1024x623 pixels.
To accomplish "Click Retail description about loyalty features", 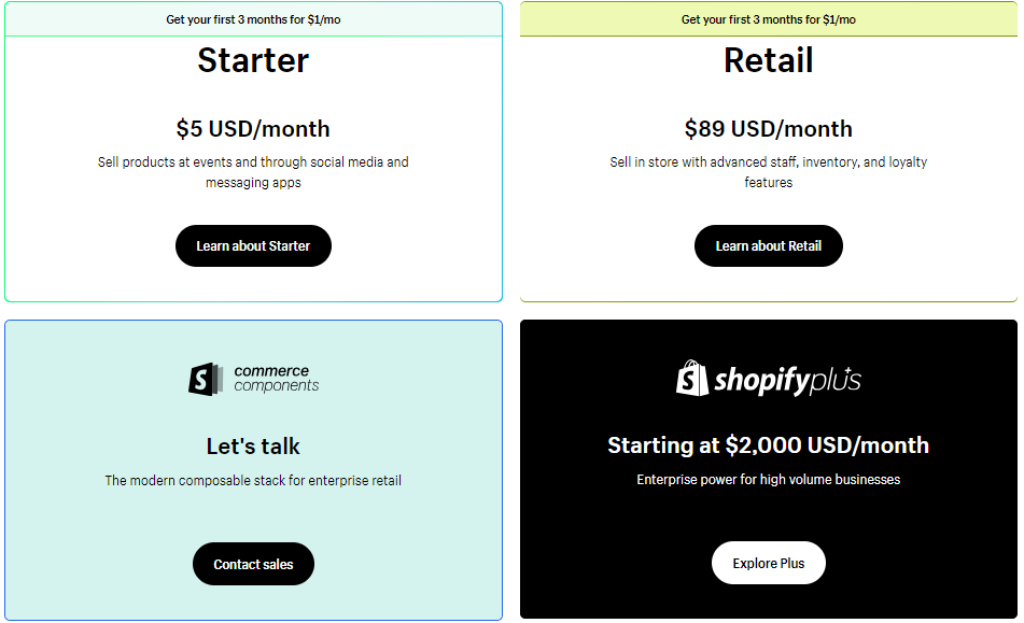I will click(x=768, y=172).
